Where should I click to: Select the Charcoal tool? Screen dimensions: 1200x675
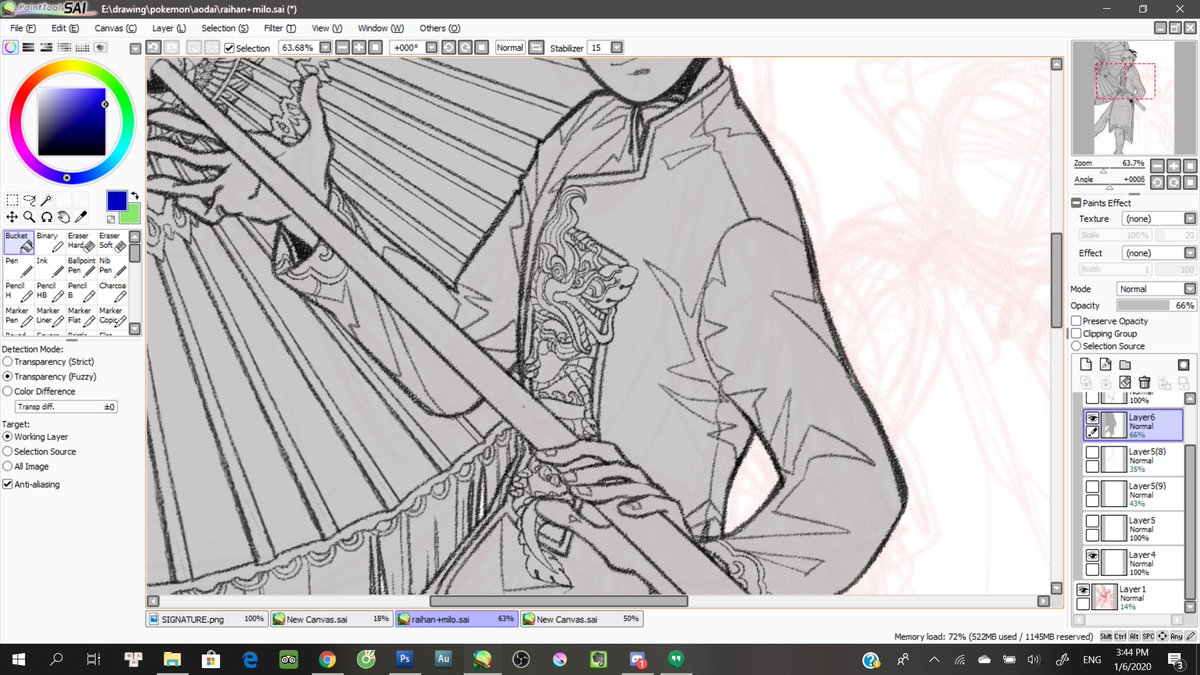112,291
